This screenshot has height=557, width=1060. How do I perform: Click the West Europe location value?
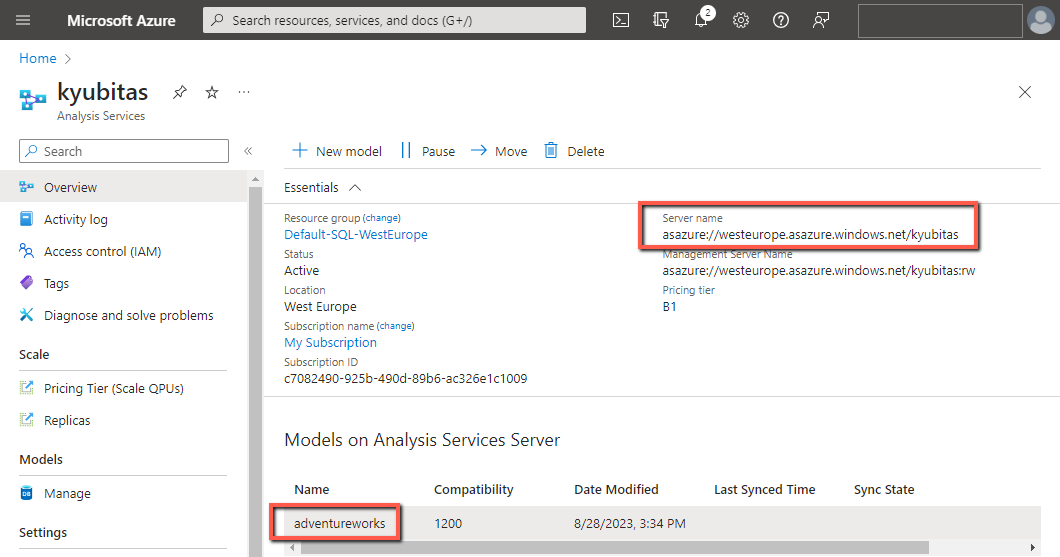pos(320,307)
